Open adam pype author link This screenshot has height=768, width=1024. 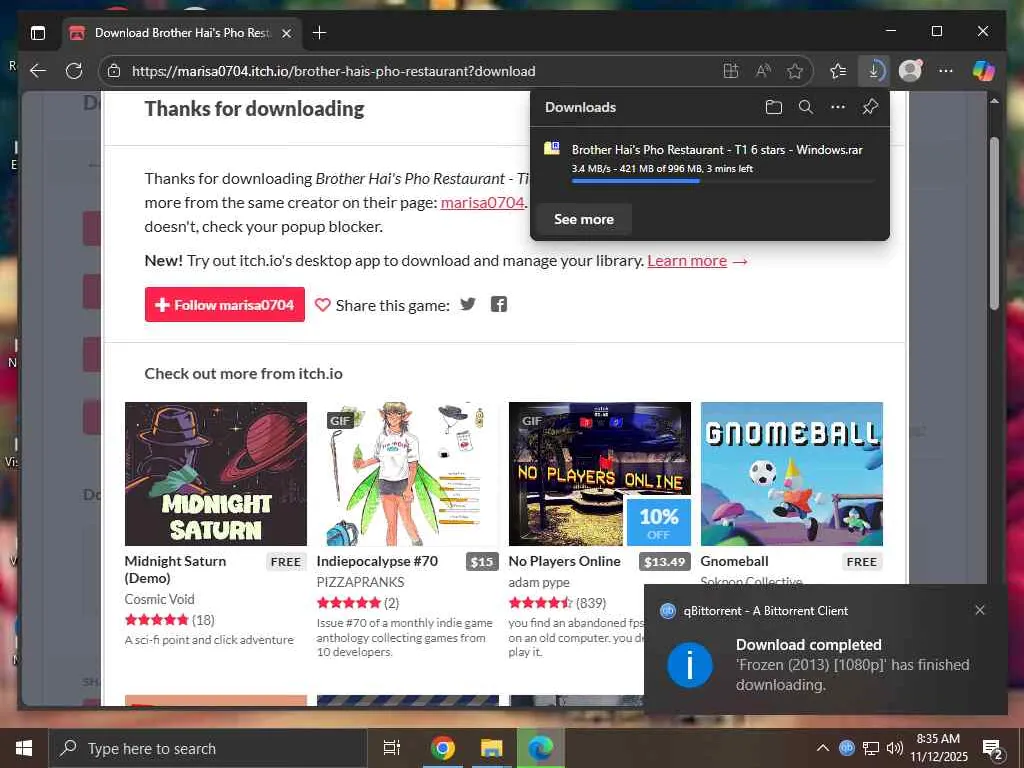click(539, 582)
